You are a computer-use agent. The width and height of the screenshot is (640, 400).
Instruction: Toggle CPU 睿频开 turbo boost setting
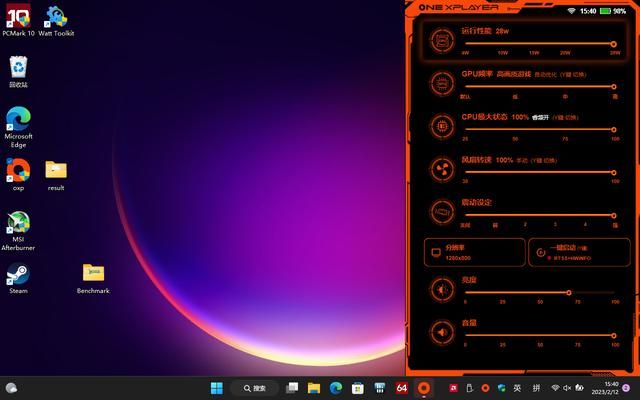540,117
